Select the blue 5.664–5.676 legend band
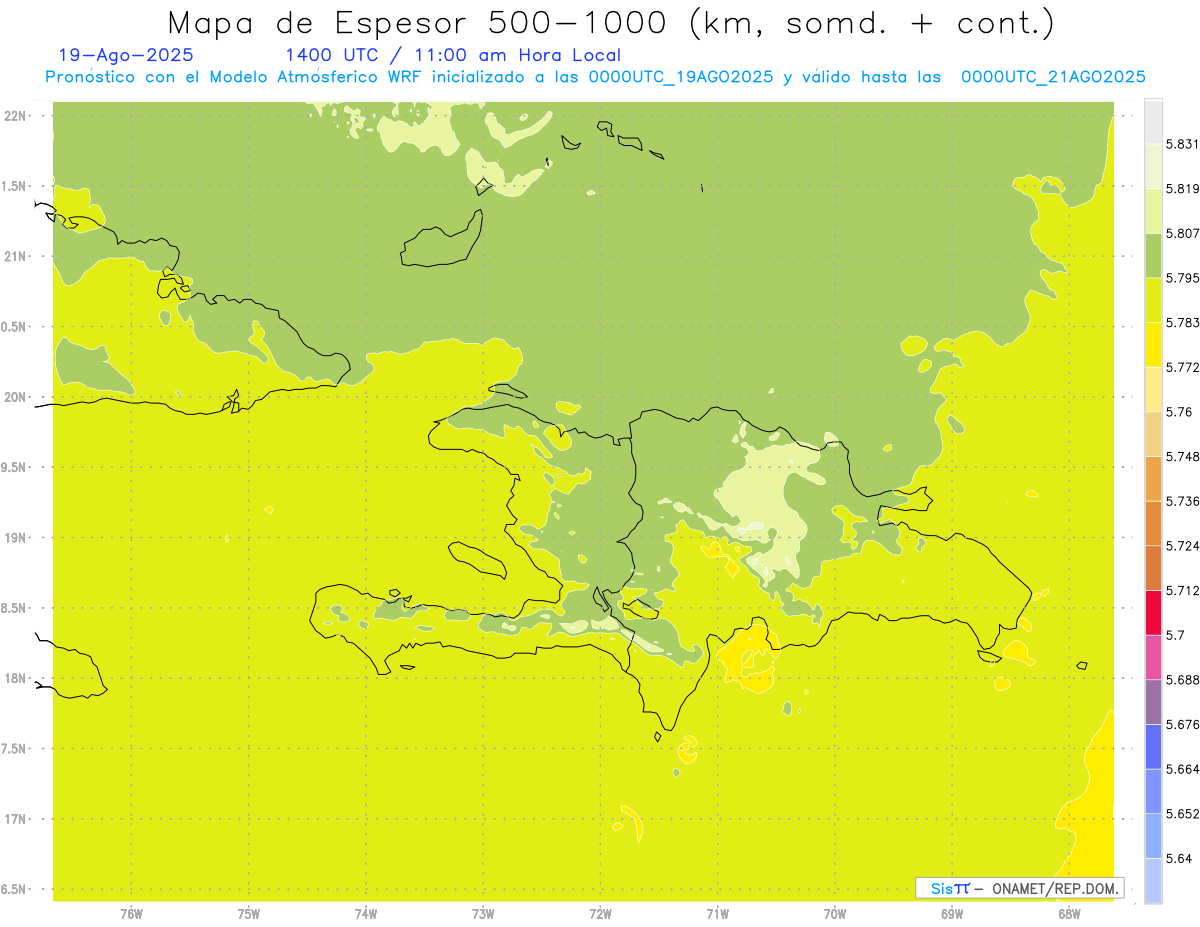The height and width of the screenshot is (927, 1200). tap(1153, 746)
